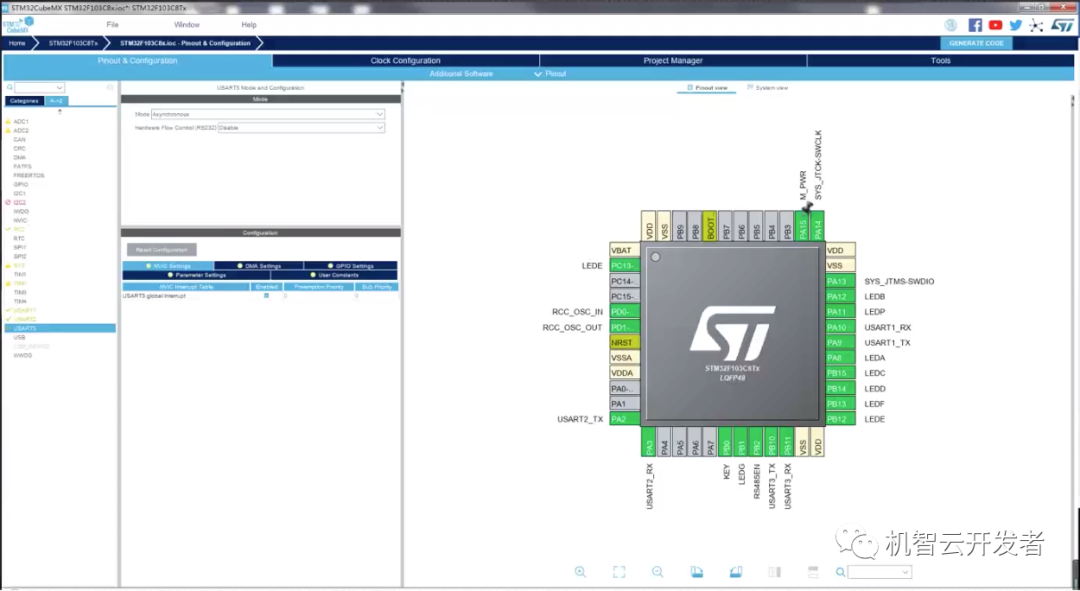Open the ST YouTube channel icon
1080x591 pixels.
pos(995,25)
